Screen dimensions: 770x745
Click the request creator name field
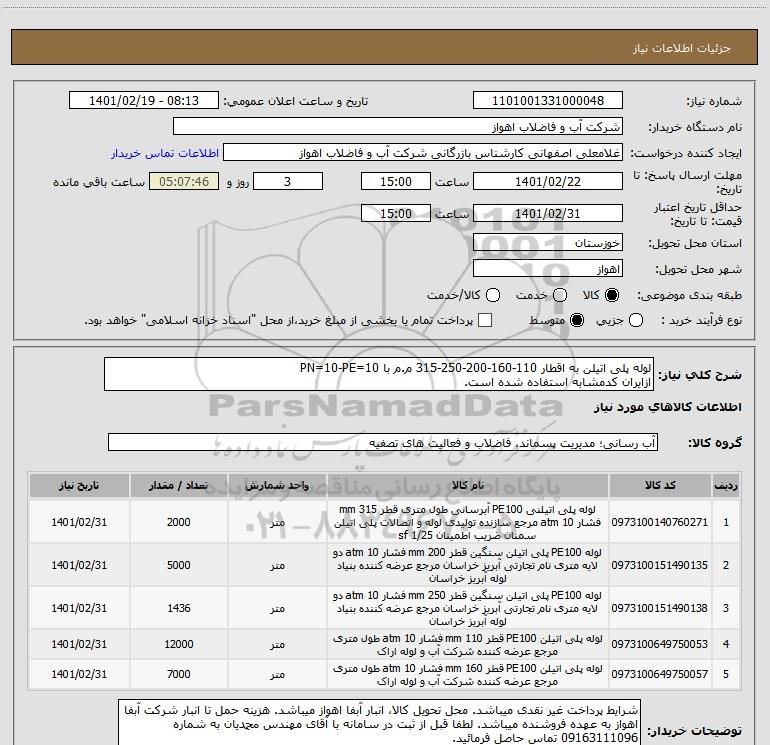click(x=423, y=153)
